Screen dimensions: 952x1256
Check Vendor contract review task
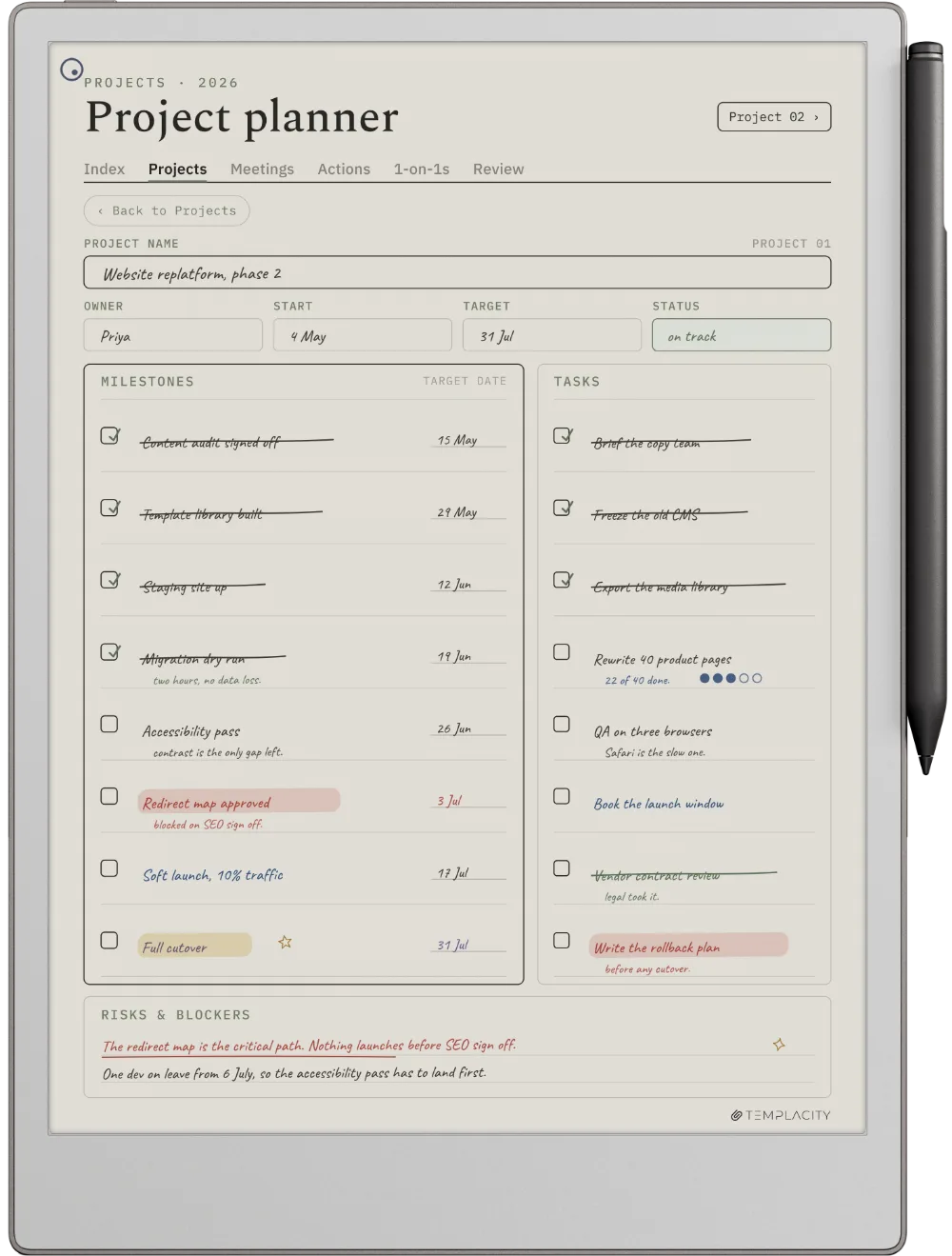pos(562,868)
